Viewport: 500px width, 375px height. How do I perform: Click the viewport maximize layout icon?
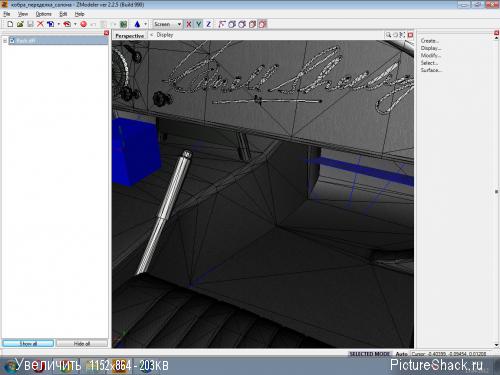(x=402, y=35)
